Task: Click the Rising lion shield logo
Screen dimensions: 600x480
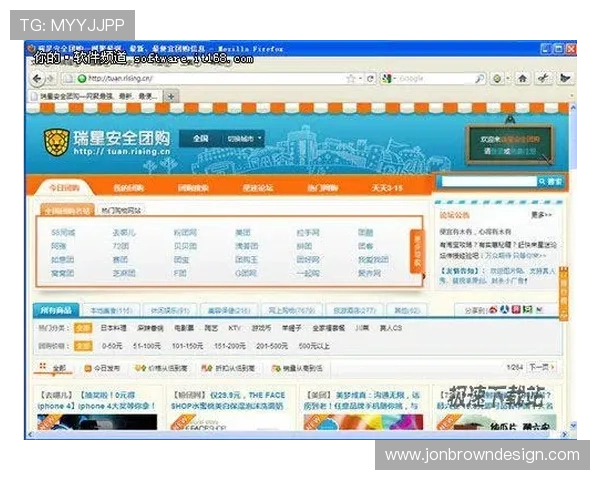Action: coord(56,142)
